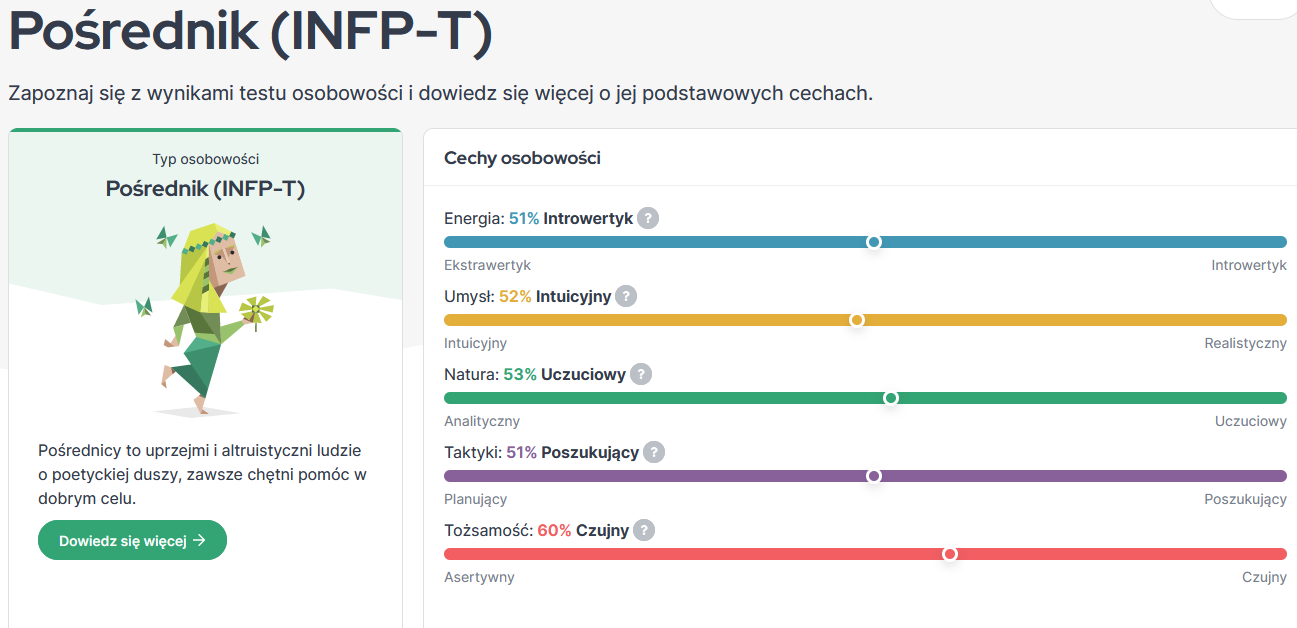Click the Planujący label under Taktyki bar
The width and height of the screenshot is (1297, 628).
coord(475,499)
